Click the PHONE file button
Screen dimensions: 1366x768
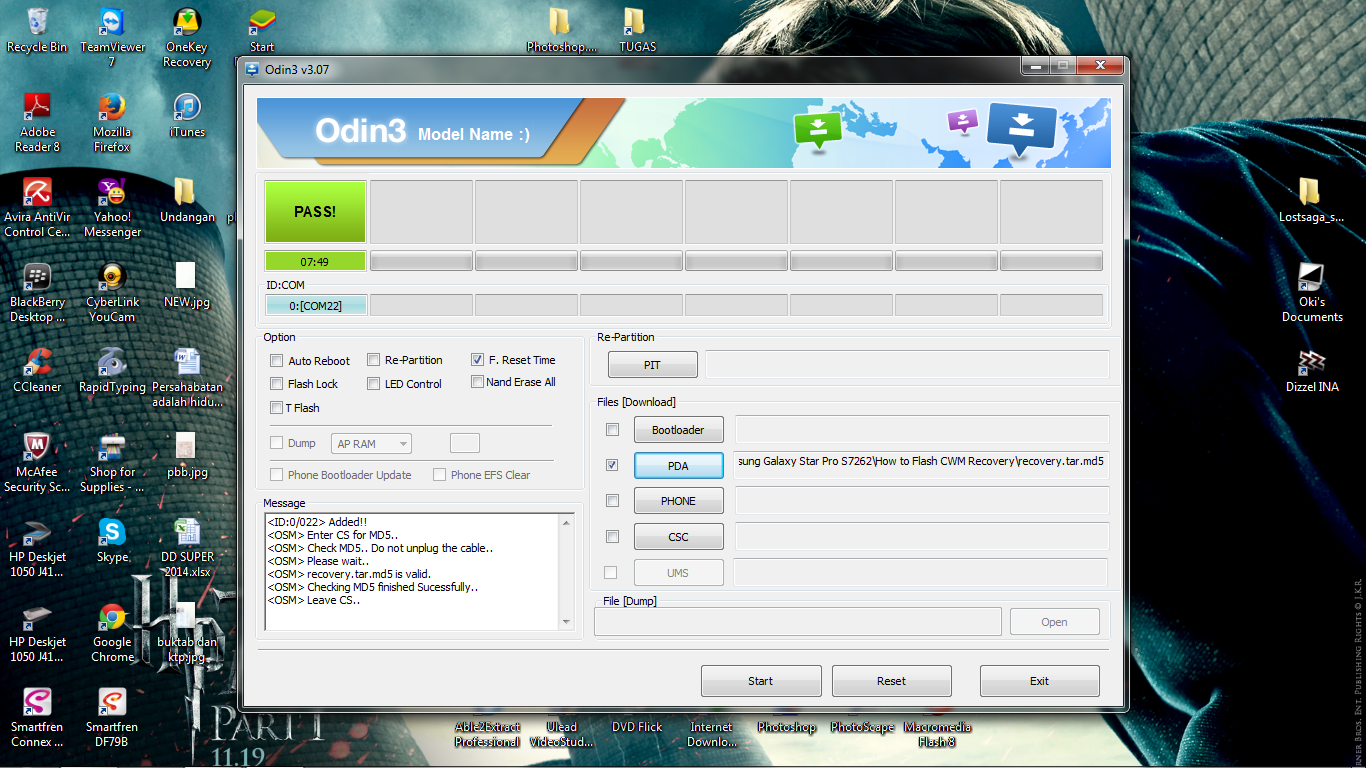click(678, 501)
